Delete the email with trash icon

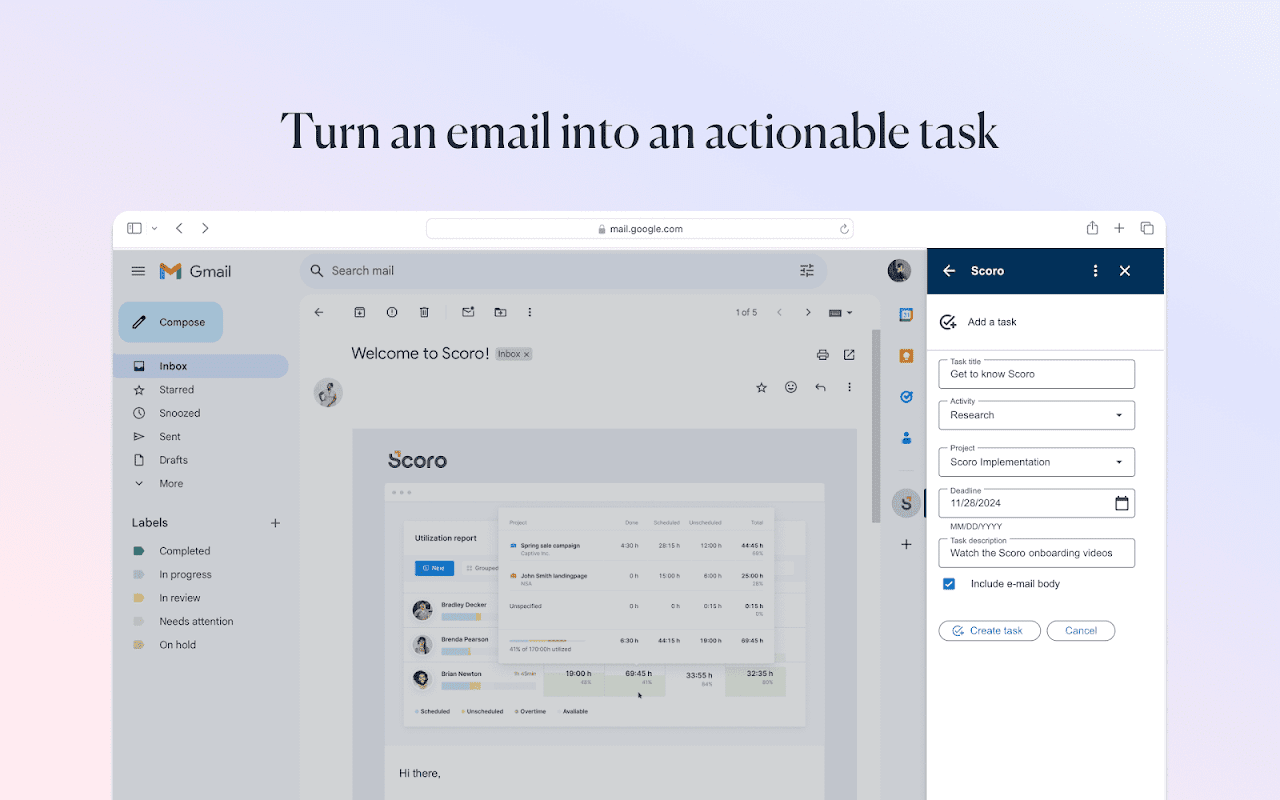424,312
